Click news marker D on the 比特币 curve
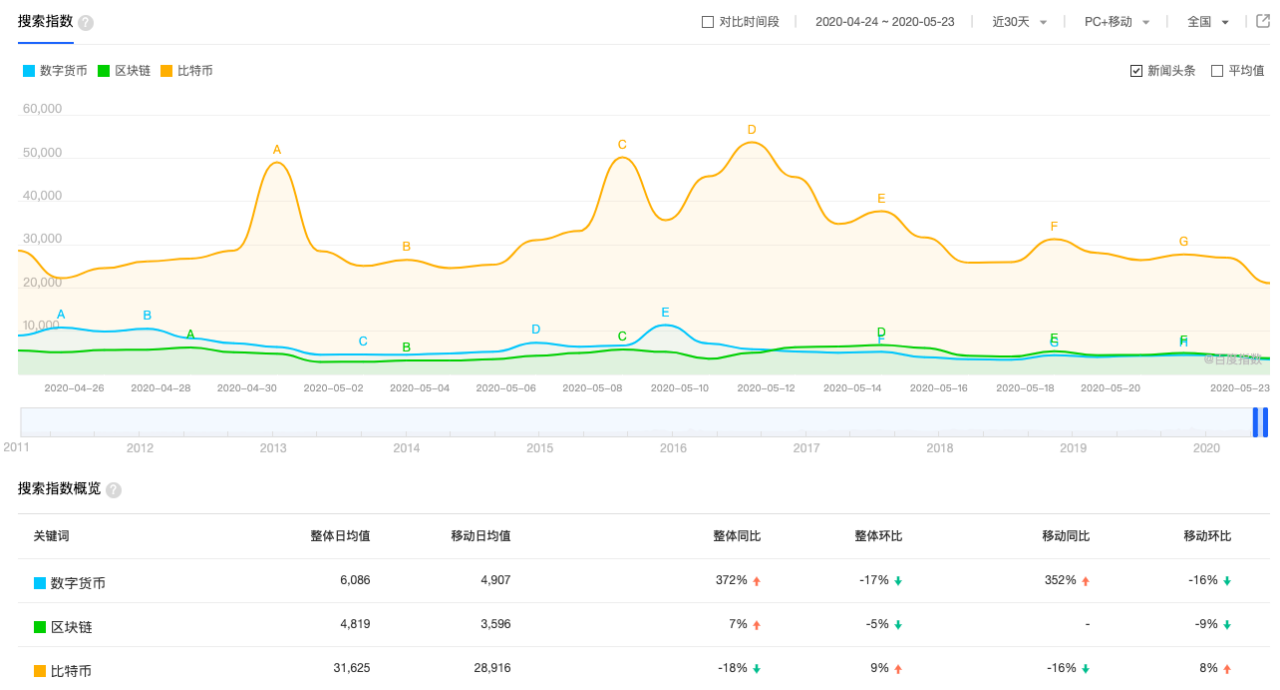The height and width of the screenshot is (690, 1280). click(751, 131)
